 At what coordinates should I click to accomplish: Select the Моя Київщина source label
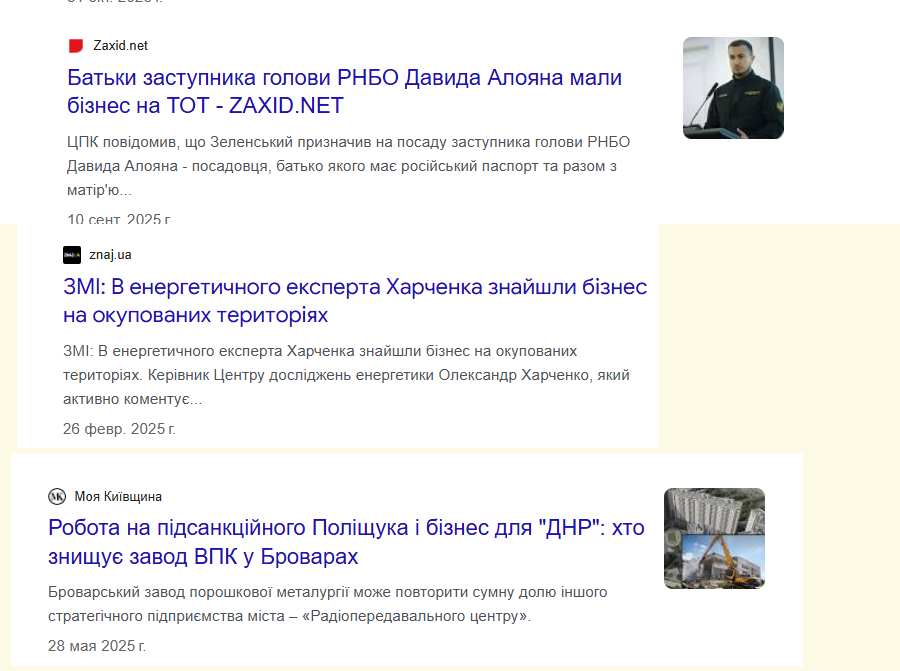point(118,497)
